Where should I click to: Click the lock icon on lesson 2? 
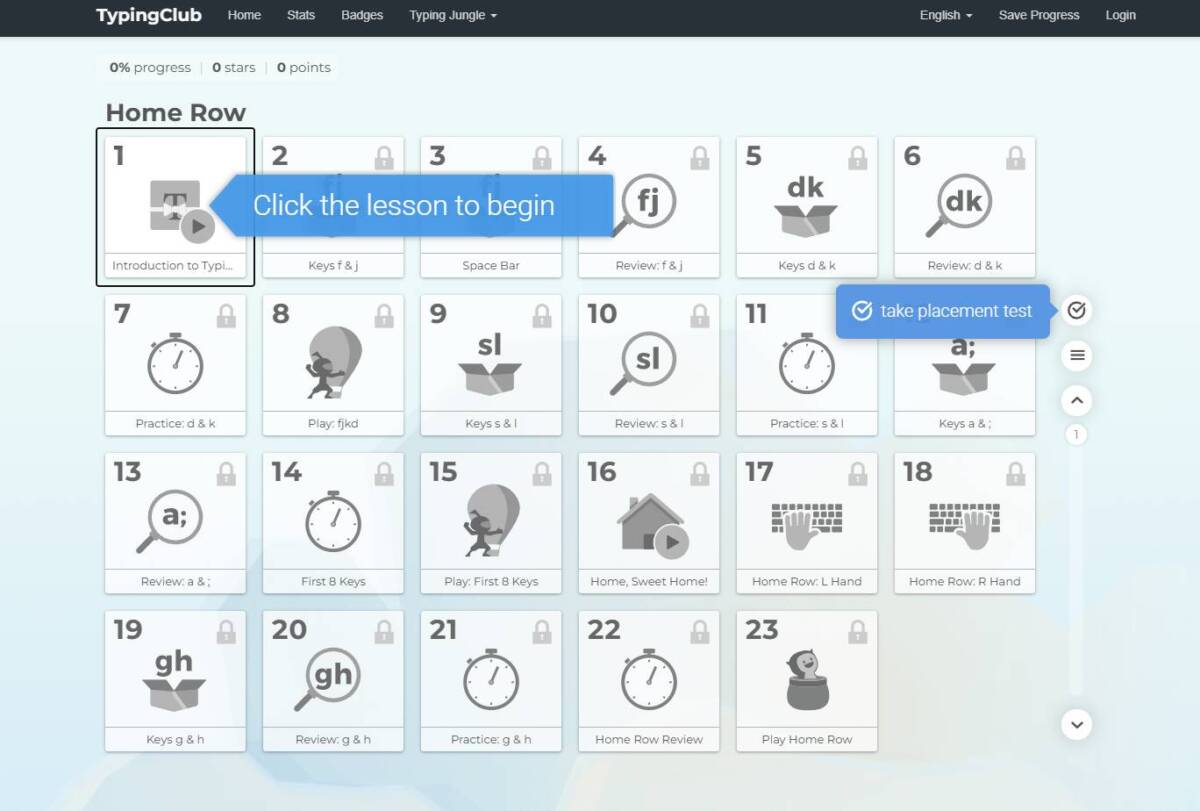click(384, 158)
